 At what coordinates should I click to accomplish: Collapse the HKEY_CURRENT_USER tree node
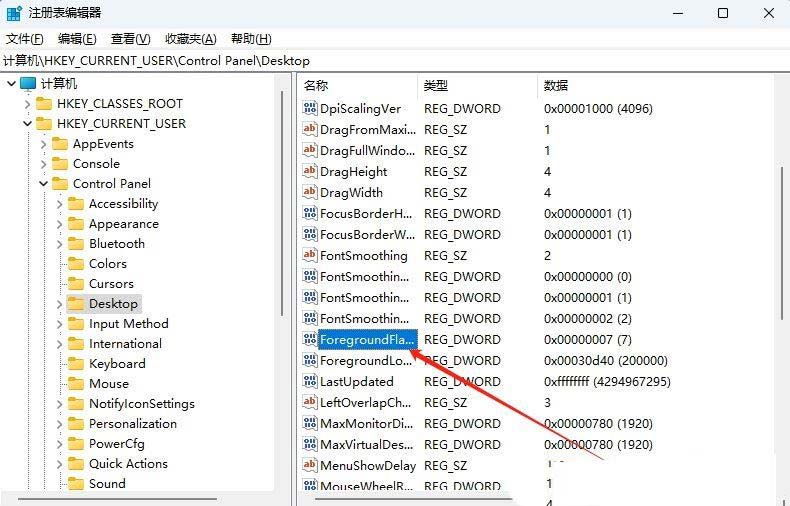coord(27,124)
